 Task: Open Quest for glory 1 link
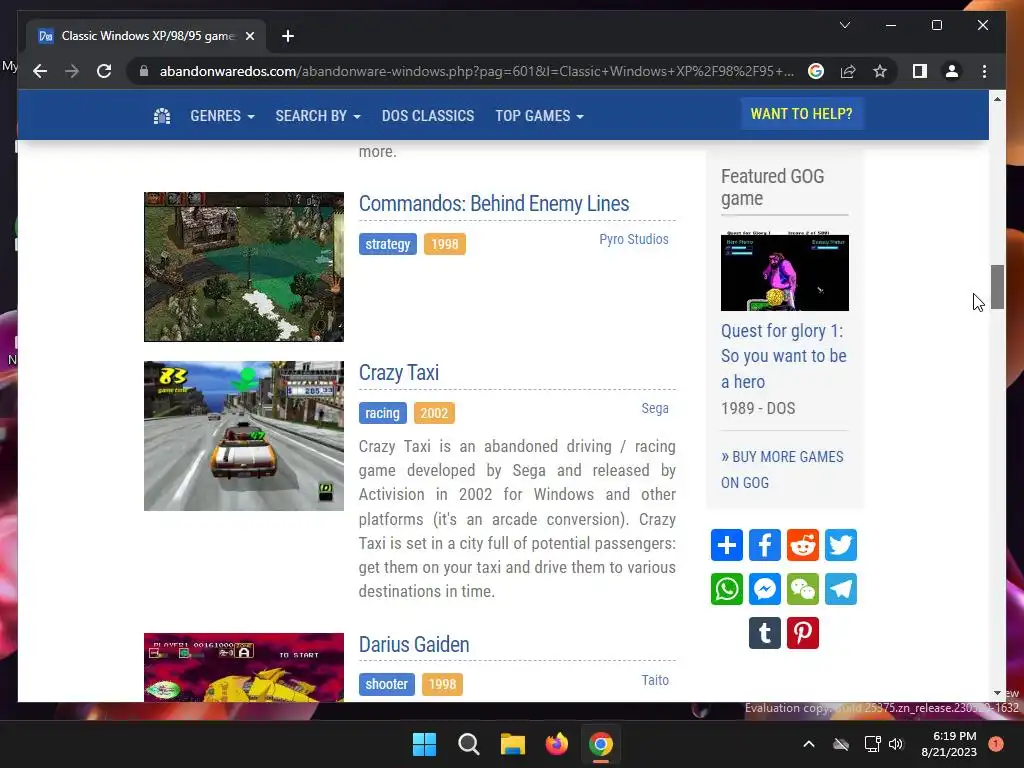tap(784, 356)
